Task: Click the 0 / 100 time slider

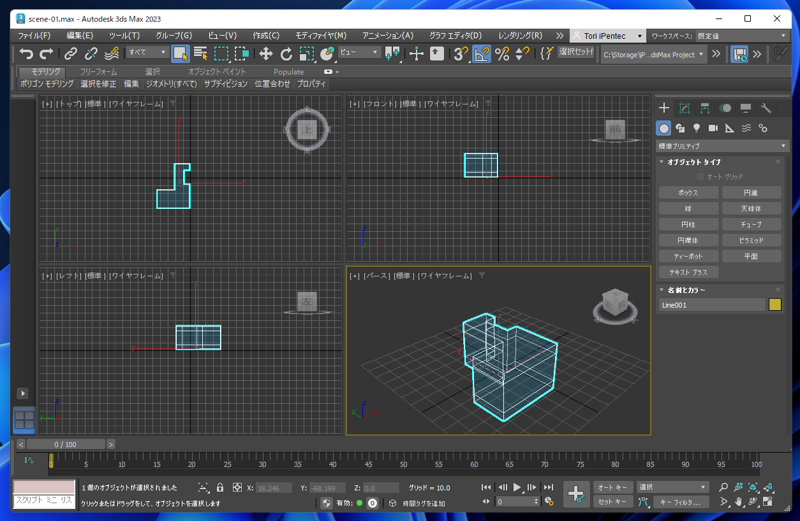Action: point(65,444)
